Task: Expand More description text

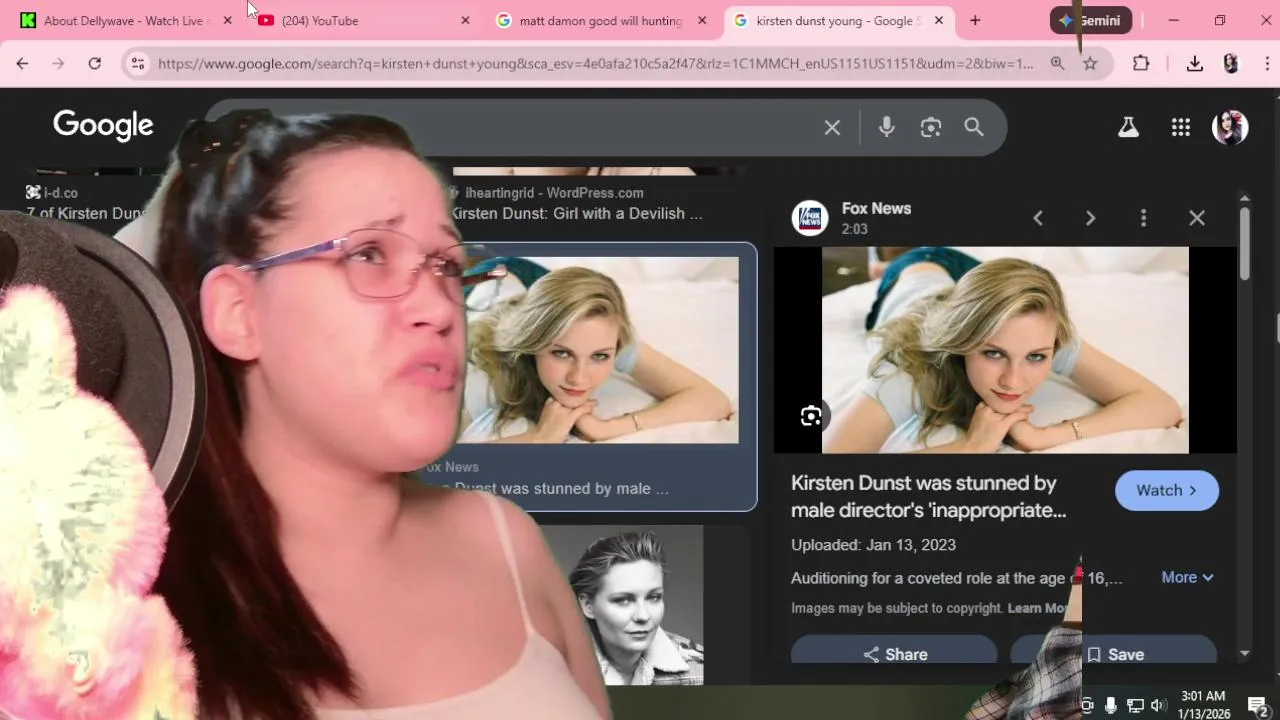Action: point(1187,577)
